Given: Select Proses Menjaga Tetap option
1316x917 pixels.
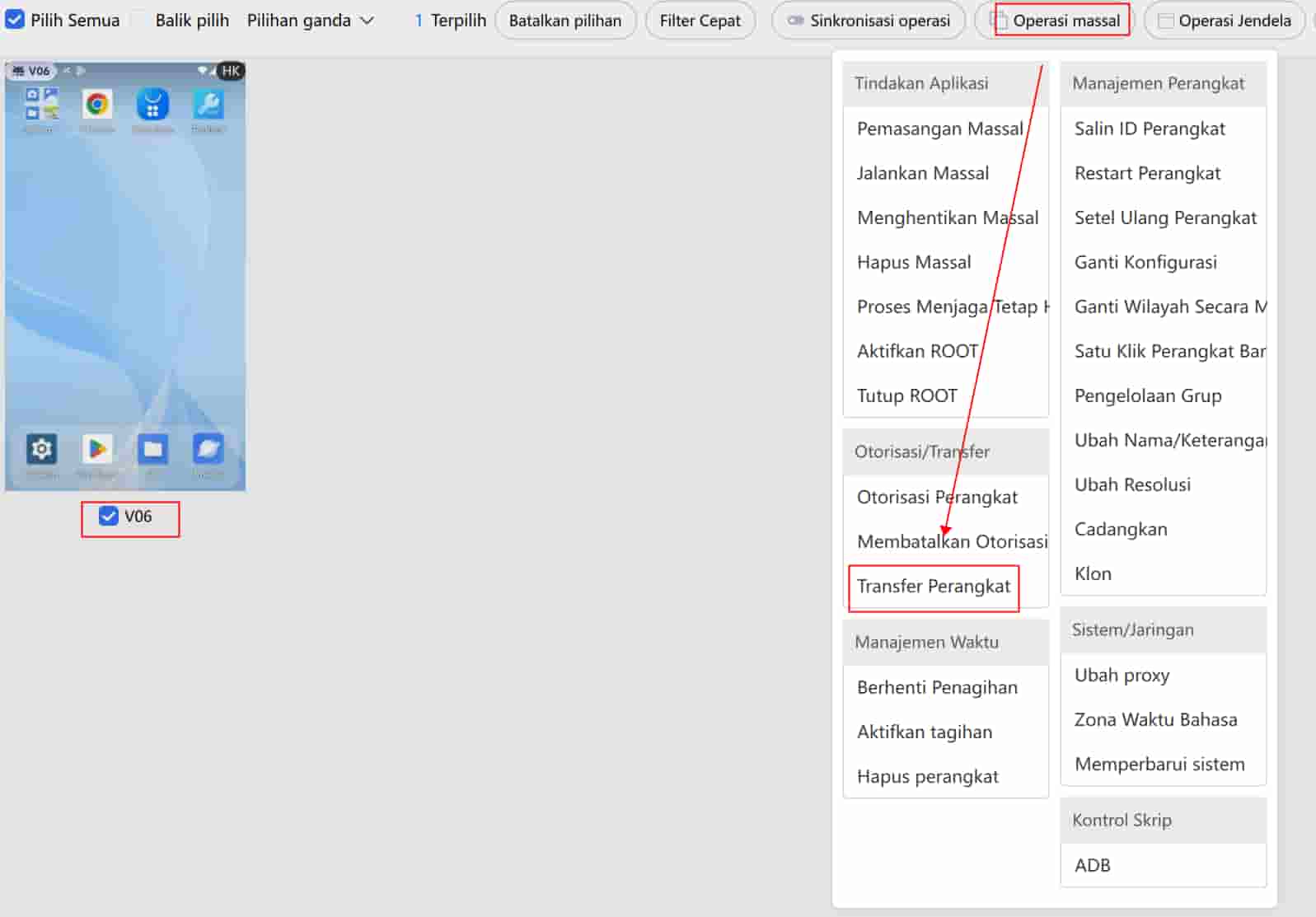Looking at the screenshot, I should click(x=946, y=306).
